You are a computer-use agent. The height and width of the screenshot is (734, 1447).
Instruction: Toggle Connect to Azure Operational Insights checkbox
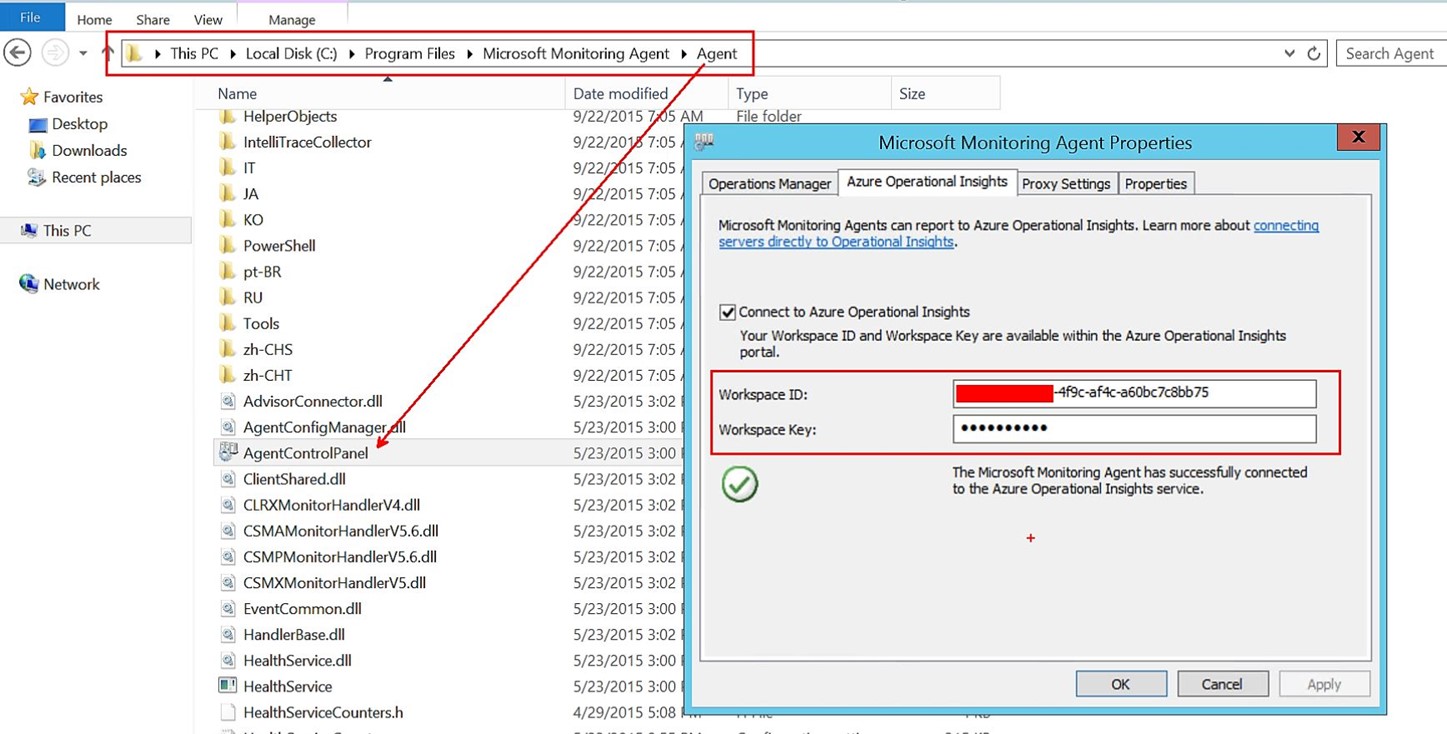[727, 312]
